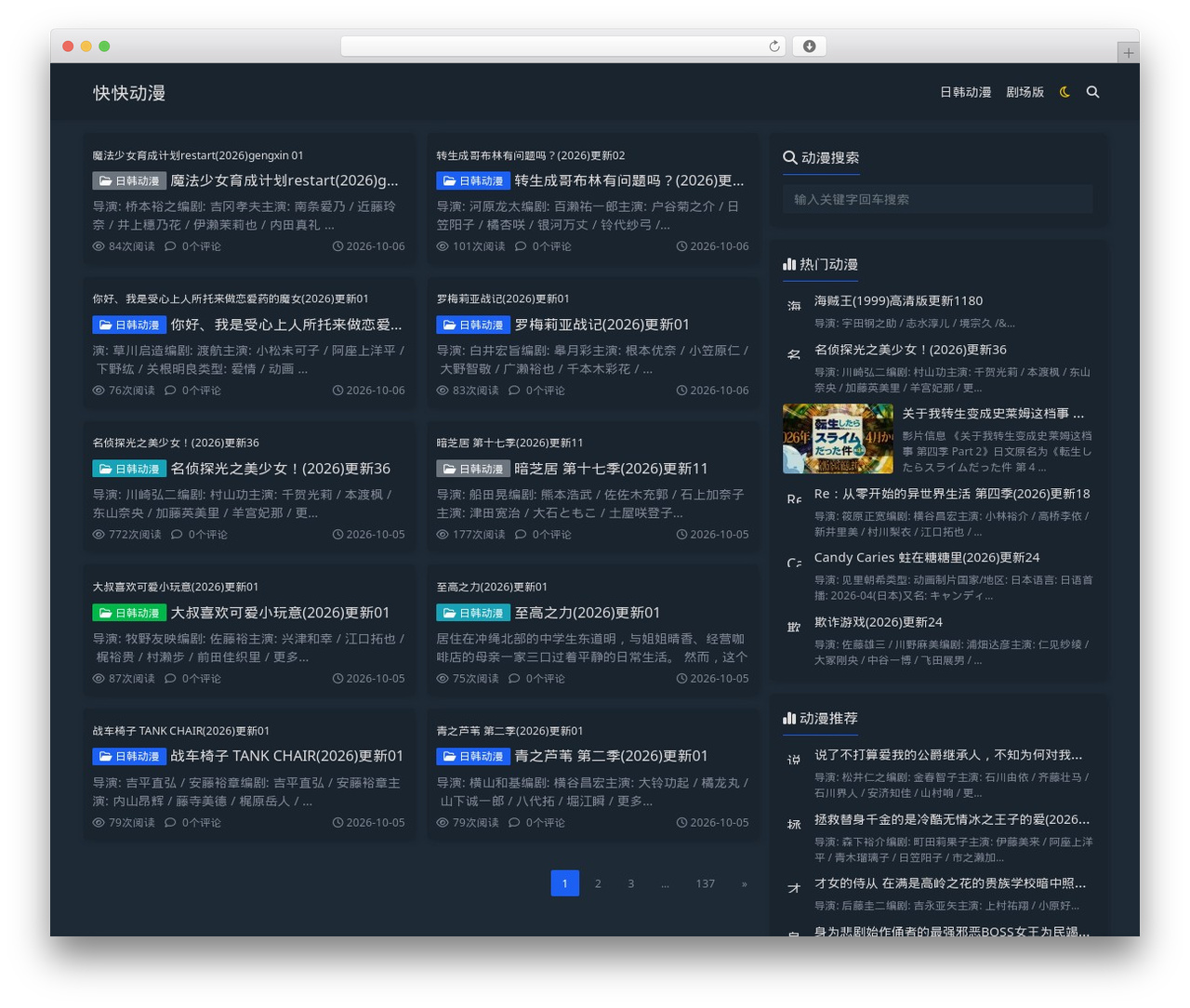
Task: Open the 关于我转生变成史莱姆 thumbnail image
Action: click(x=838, y=439)
